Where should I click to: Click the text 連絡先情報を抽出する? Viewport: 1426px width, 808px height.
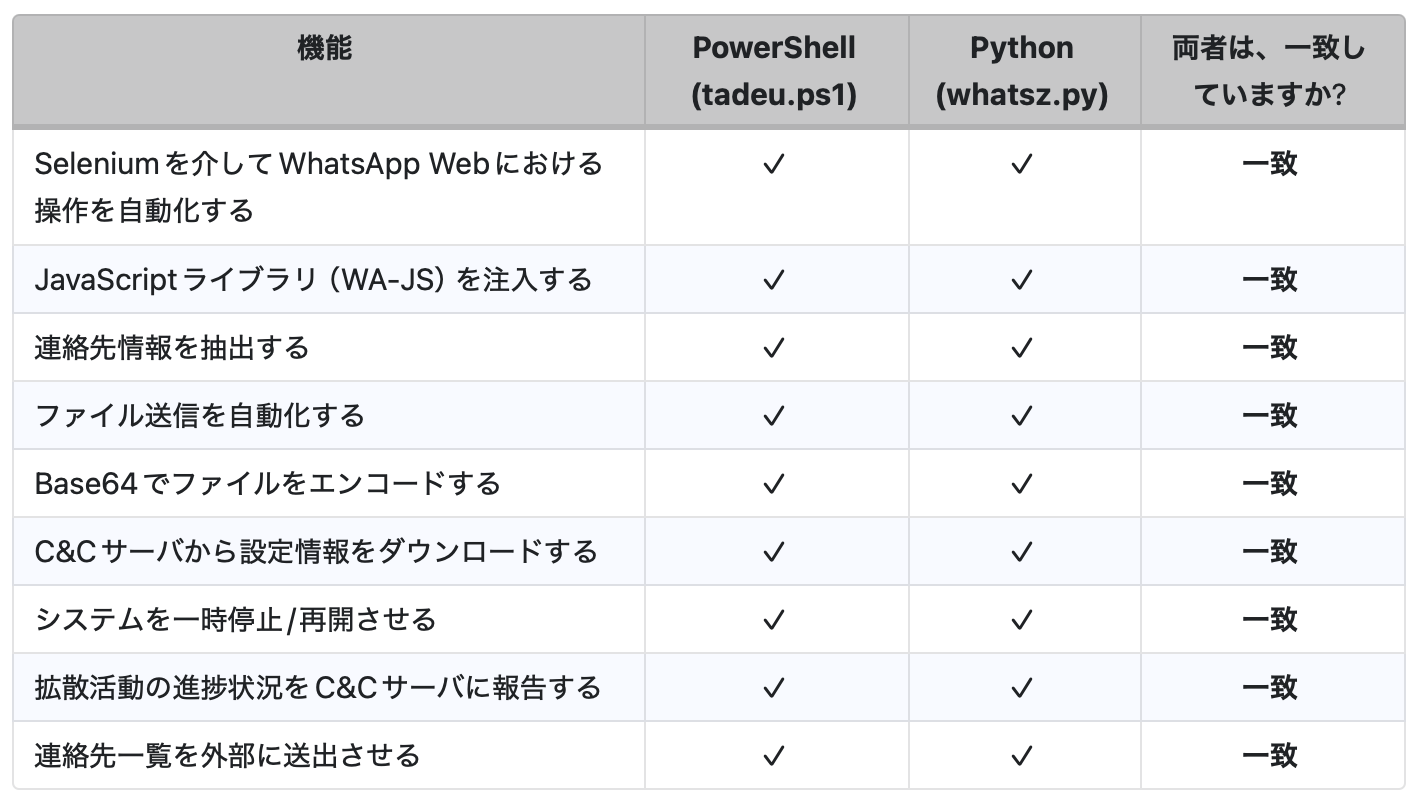pyautogui.click(x=172, y=348)
